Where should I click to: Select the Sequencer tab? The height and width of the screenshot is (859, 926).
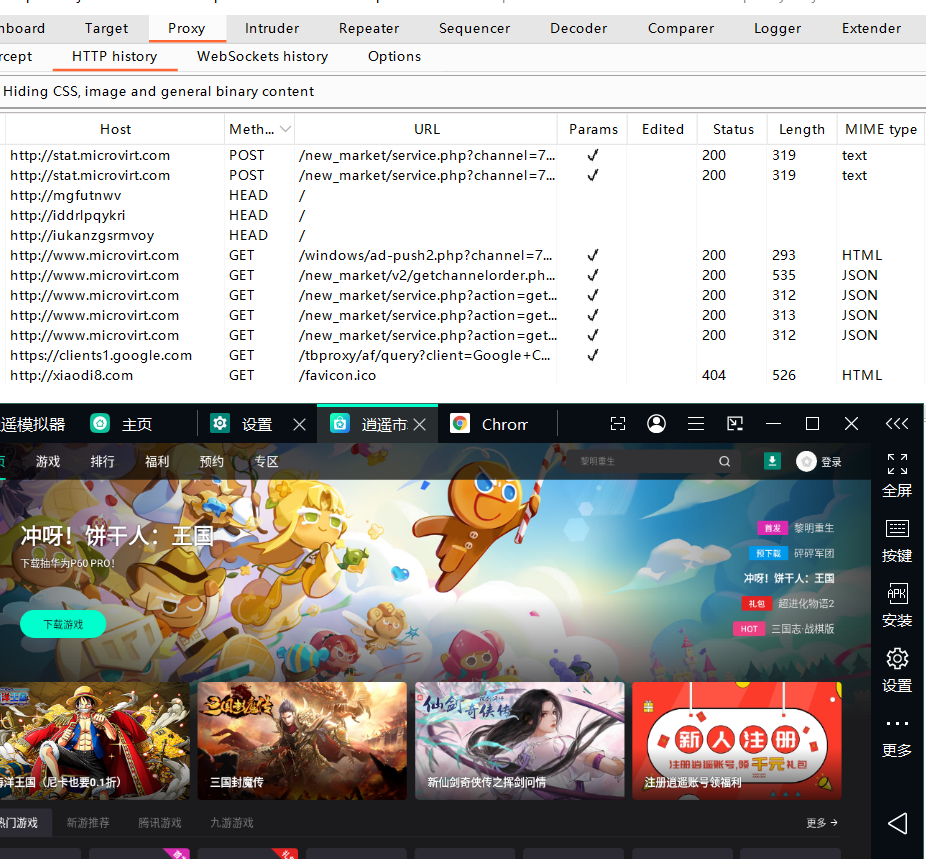pyautogui.click(x=474, y=28)
